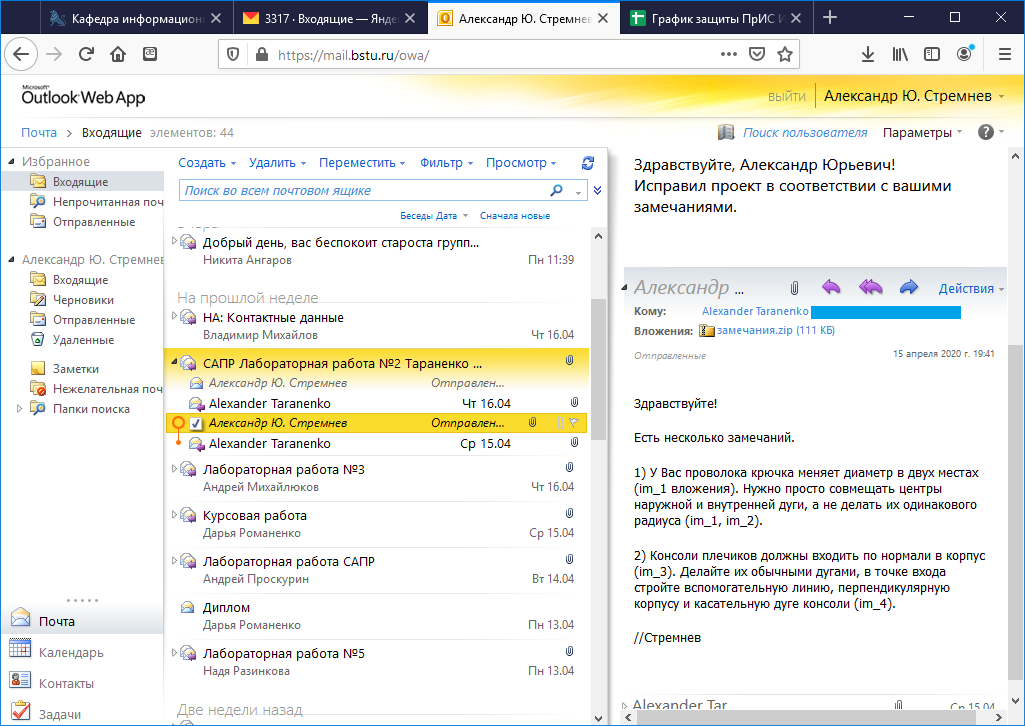
Task: Go to the Firefox Home page icon
Action: click(x=118, y=54)
